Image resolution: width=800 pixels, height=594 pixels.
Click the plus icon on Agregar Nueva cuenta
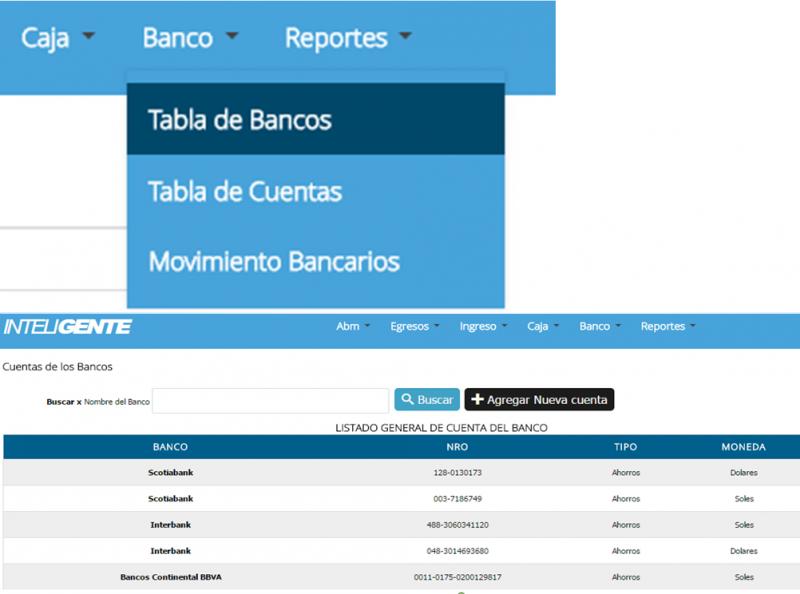(x=477, y=399)
